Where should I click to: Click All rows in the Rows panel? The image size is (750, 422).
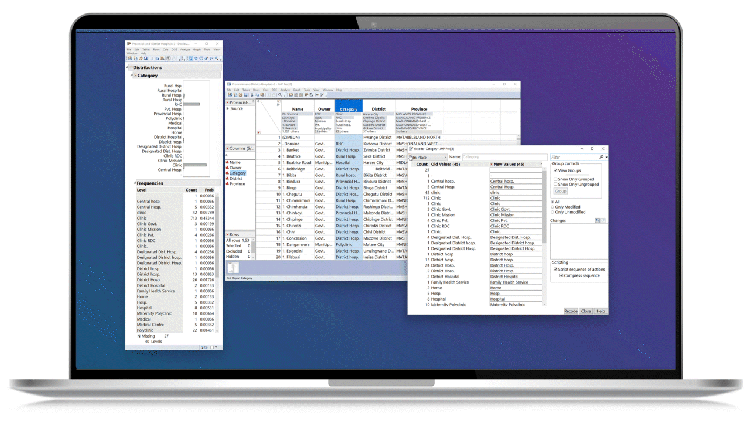[238, 240]
